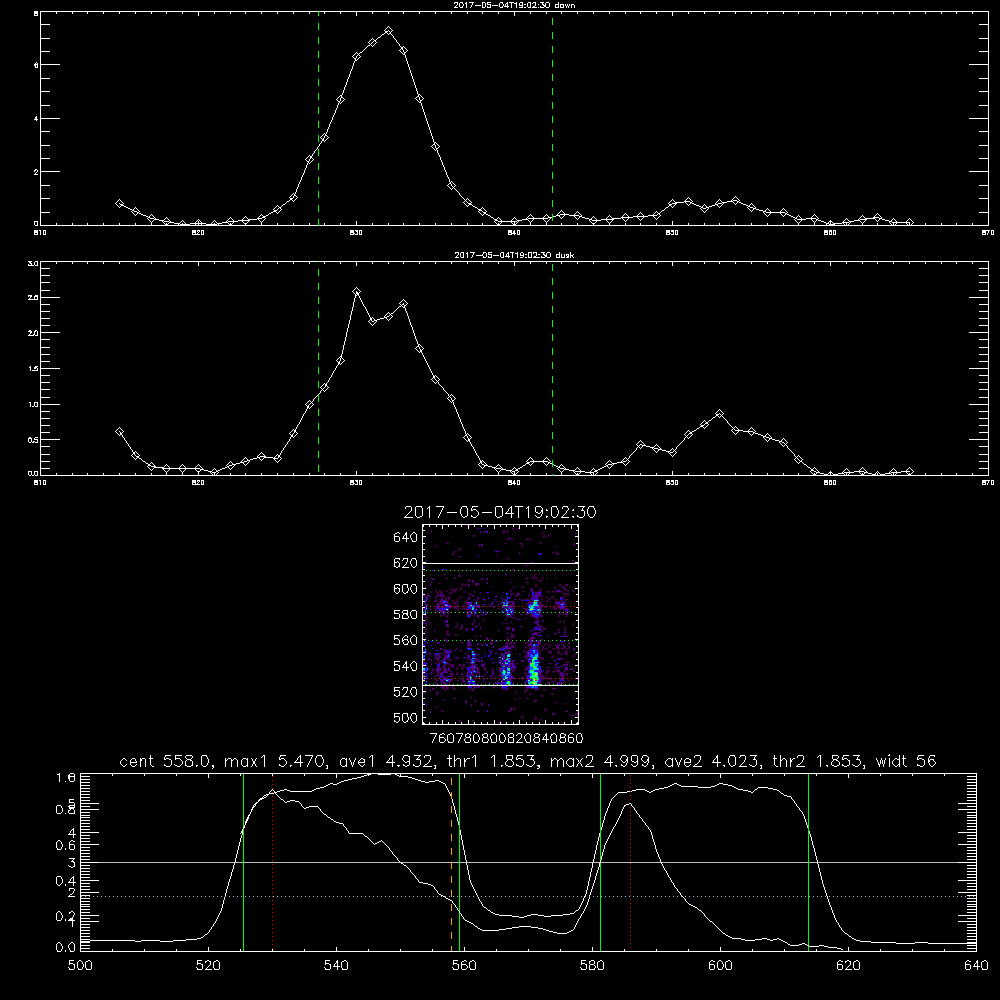Click 'ave2 4.023' in the stats header
1000x1000 pixels.
click(x=711, y=761)
